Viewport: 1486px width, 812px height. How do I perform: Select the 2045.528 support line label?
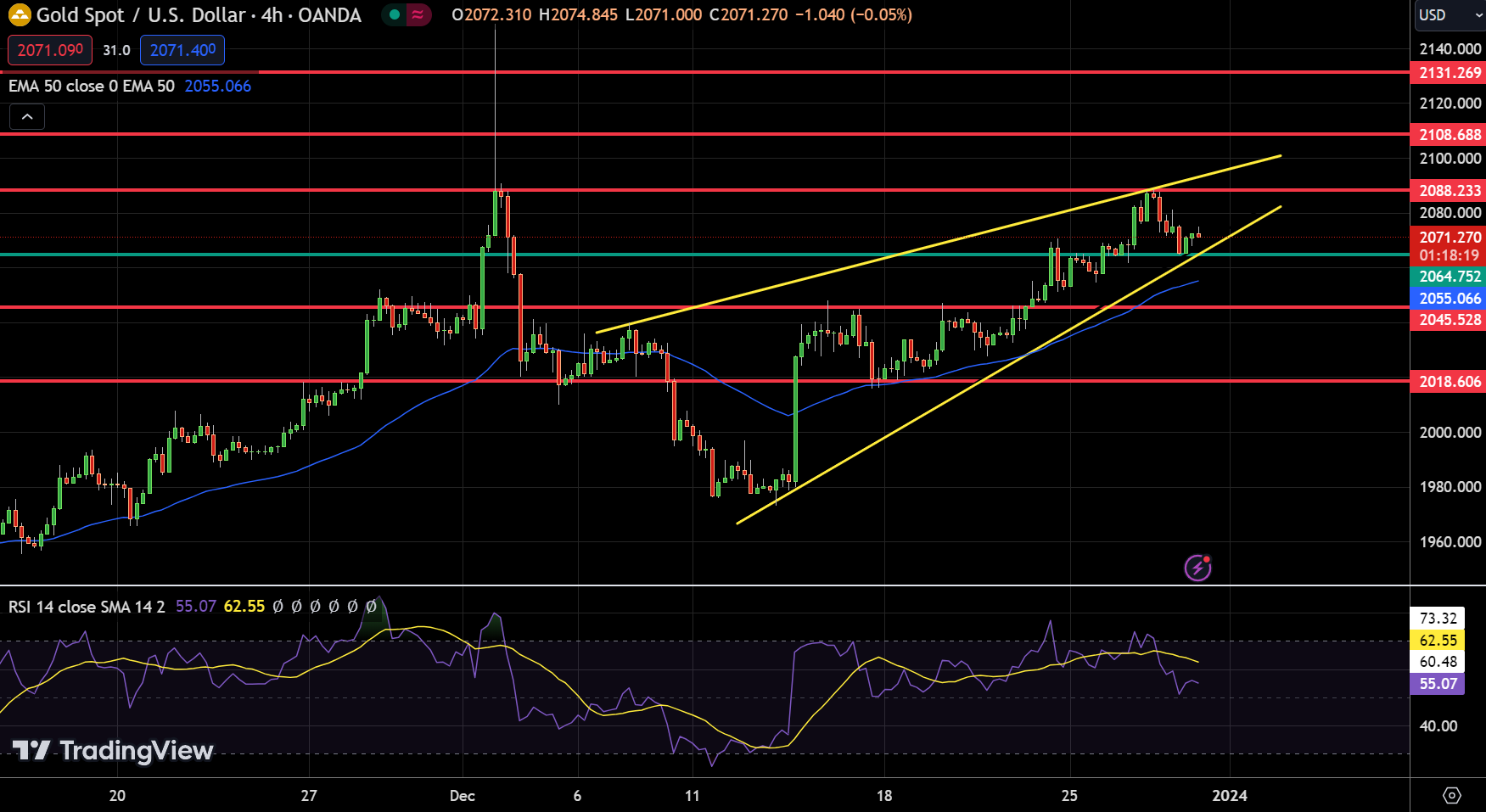tap(1448, 320)
